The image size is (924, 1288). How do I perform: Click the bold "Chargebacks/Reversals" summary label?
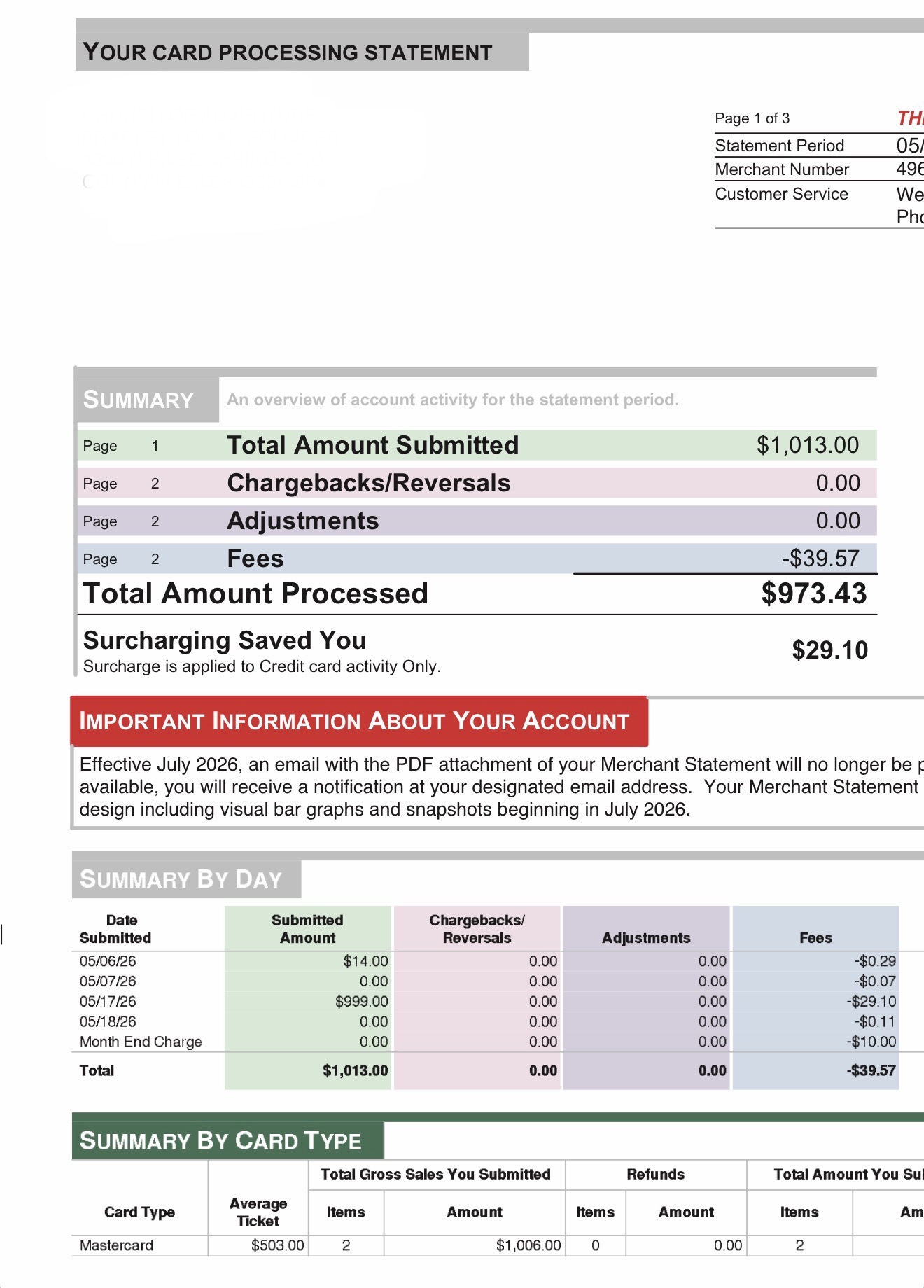click(x=369, y=483)
